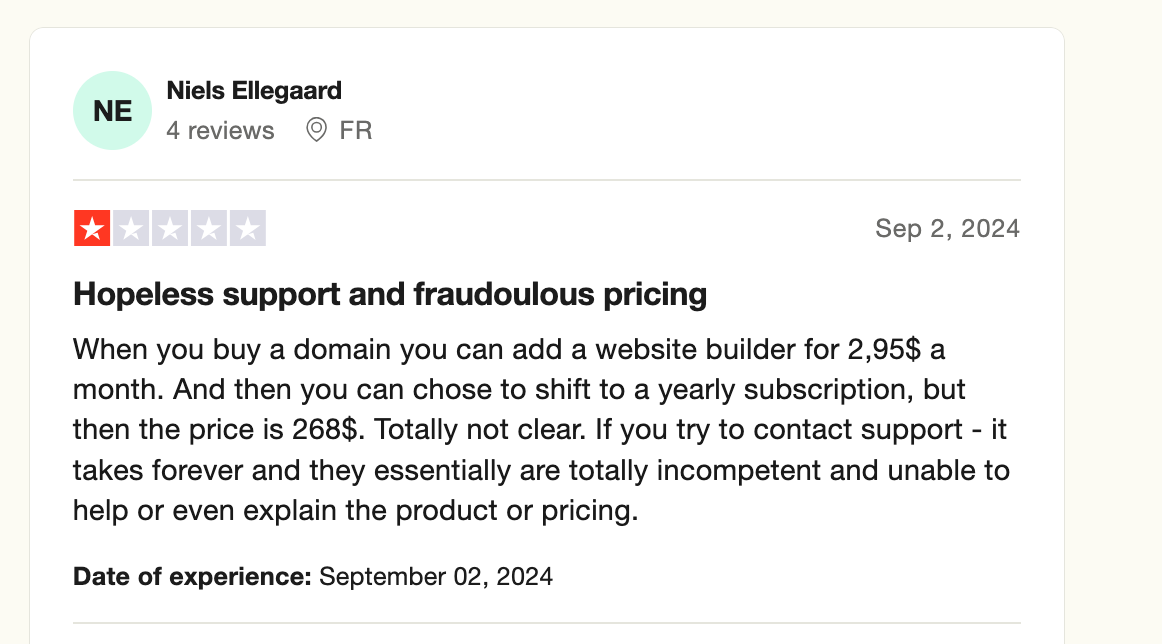Click the review body paragraph
Image resolution: width=1162 pixels, height=644 pixels.
pos(540,430)
